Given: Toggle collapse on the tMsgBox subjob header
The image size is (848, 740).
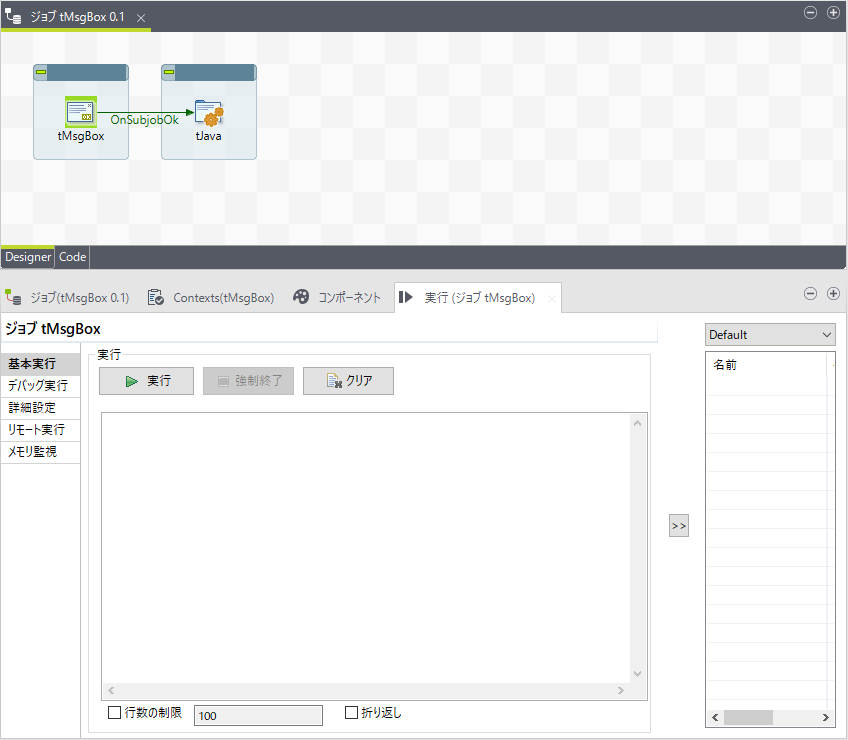Looking at the screenshot, I should point(39,71).
